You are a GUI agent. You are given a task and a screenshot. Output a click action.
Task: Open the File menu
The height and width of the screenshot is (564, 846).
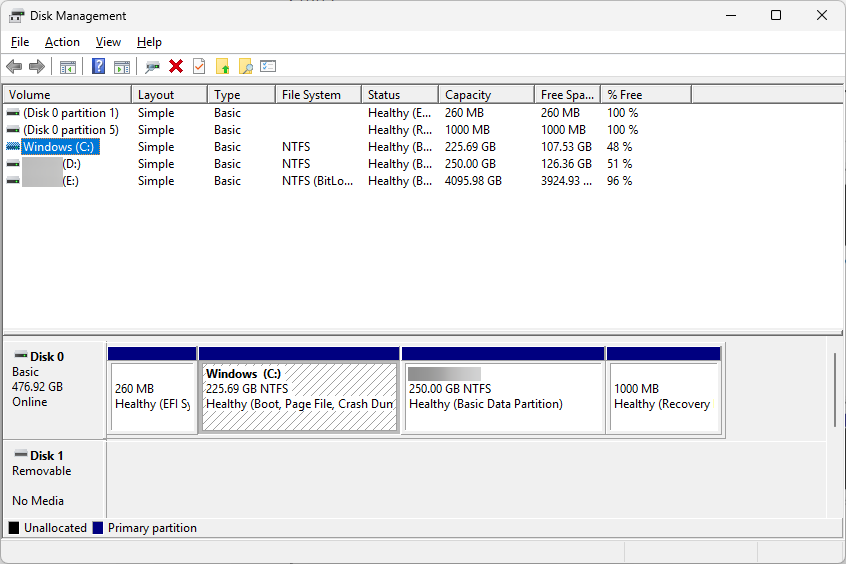[x=20, y=42]
